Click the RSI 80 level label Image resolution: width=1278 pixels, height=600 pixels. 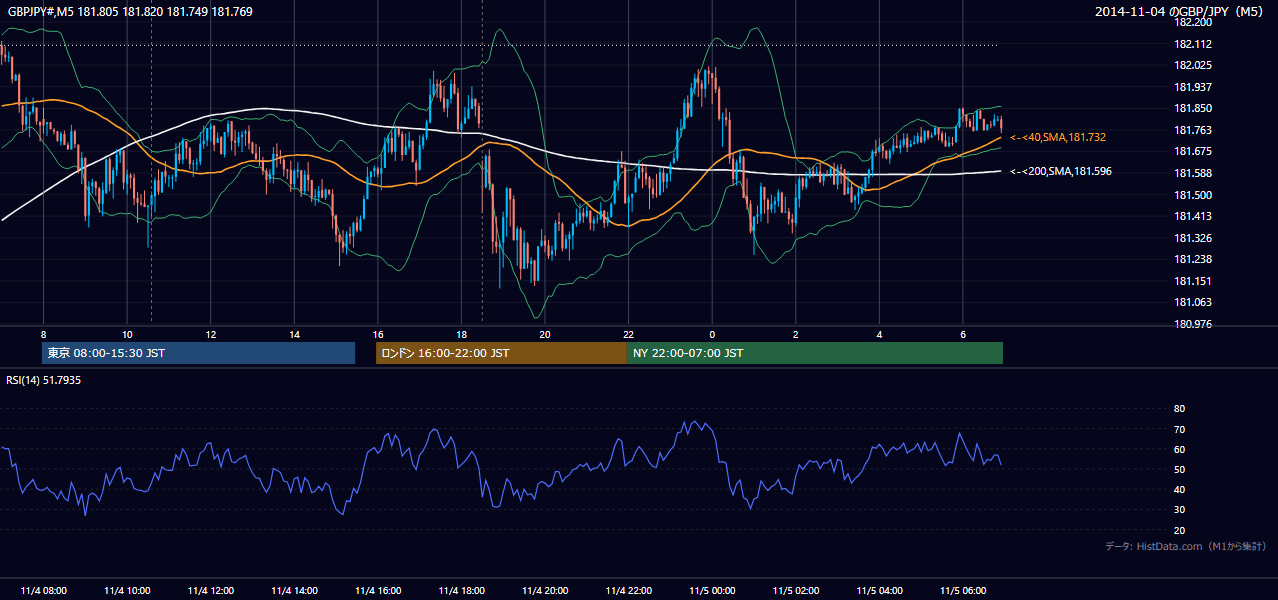click(1179, 409)
